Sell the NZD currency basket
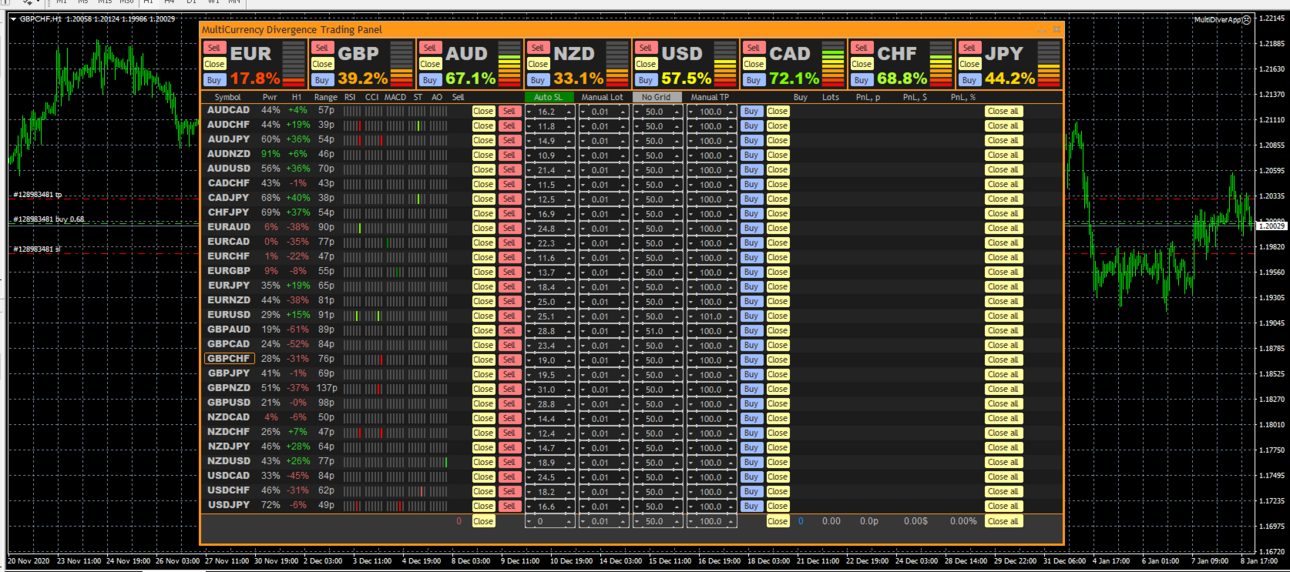 [x=538, y=48]
